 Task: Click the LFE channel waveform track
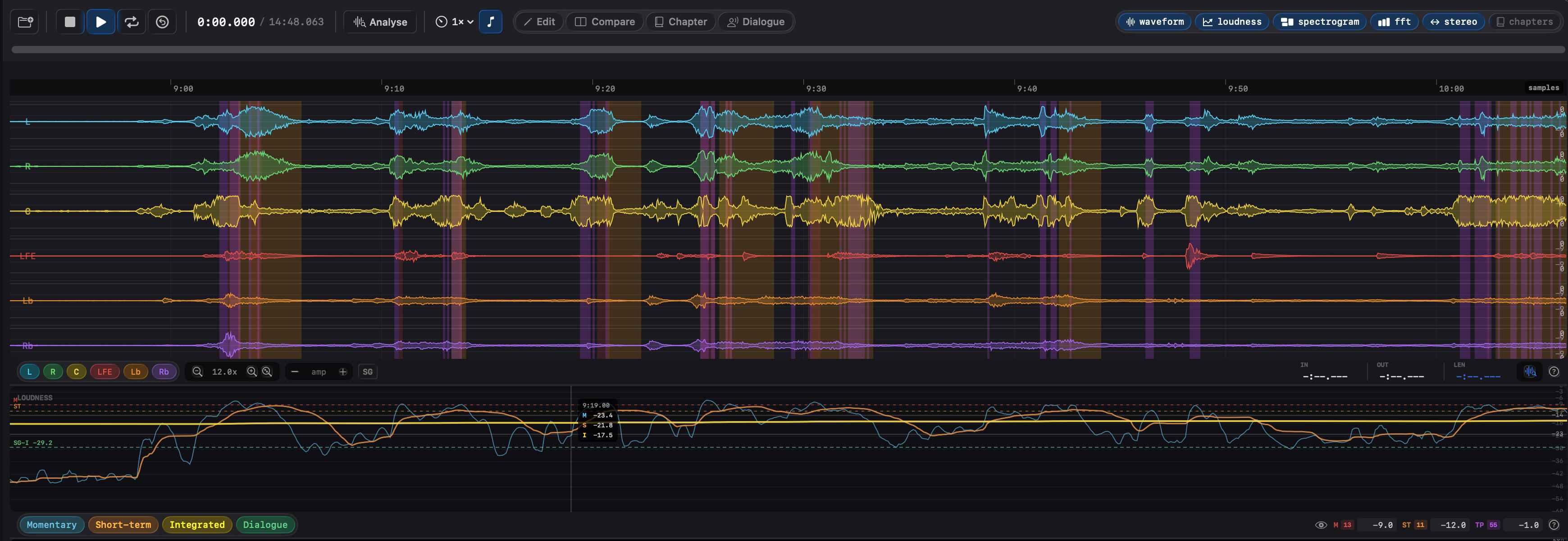[788, 256]
